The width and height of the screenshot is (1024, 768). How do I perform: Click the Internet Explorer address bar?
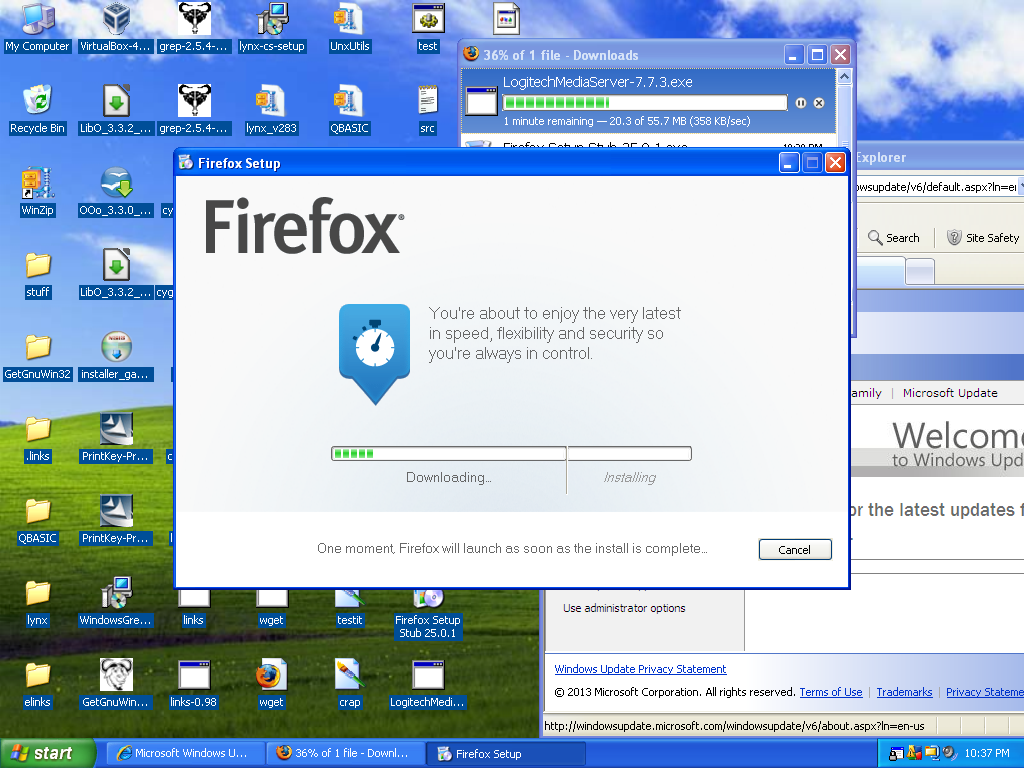pos(938,187)
